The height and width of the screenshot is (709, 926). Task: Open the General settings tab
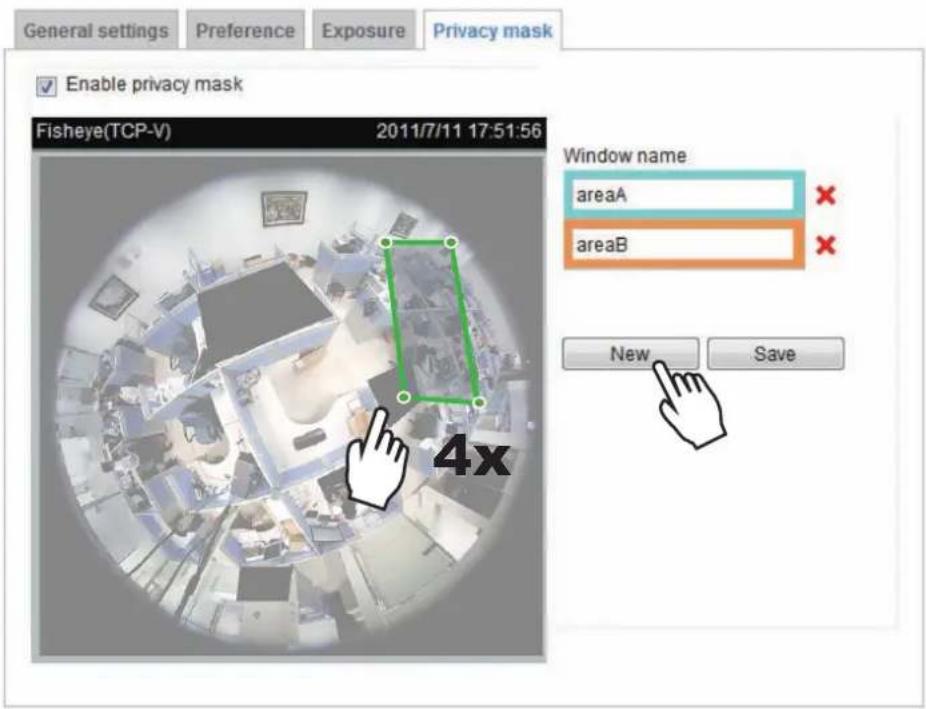pyautogui.click(x=96, y=30)
